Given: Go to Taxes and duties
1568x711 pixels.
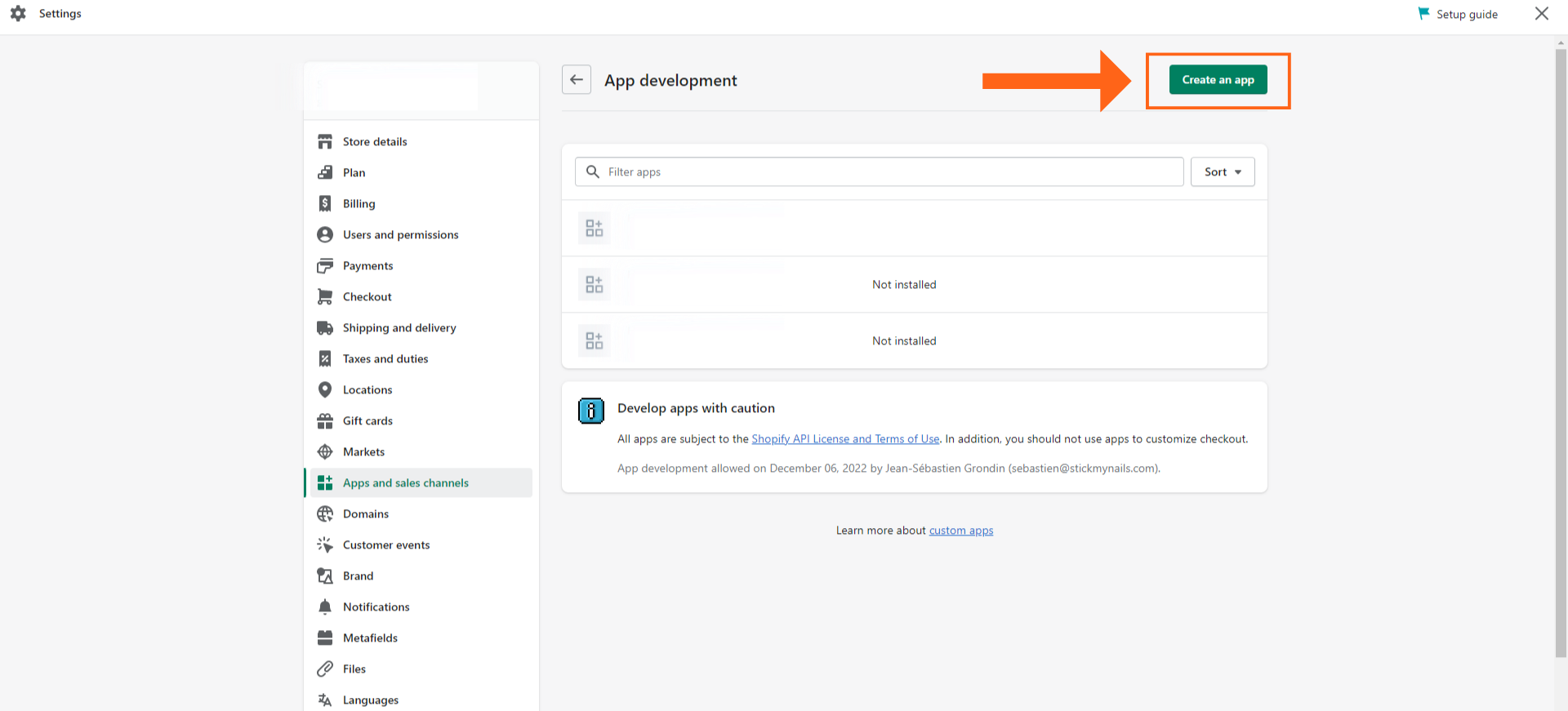Looking at the screenshot, I should [385, 359].
